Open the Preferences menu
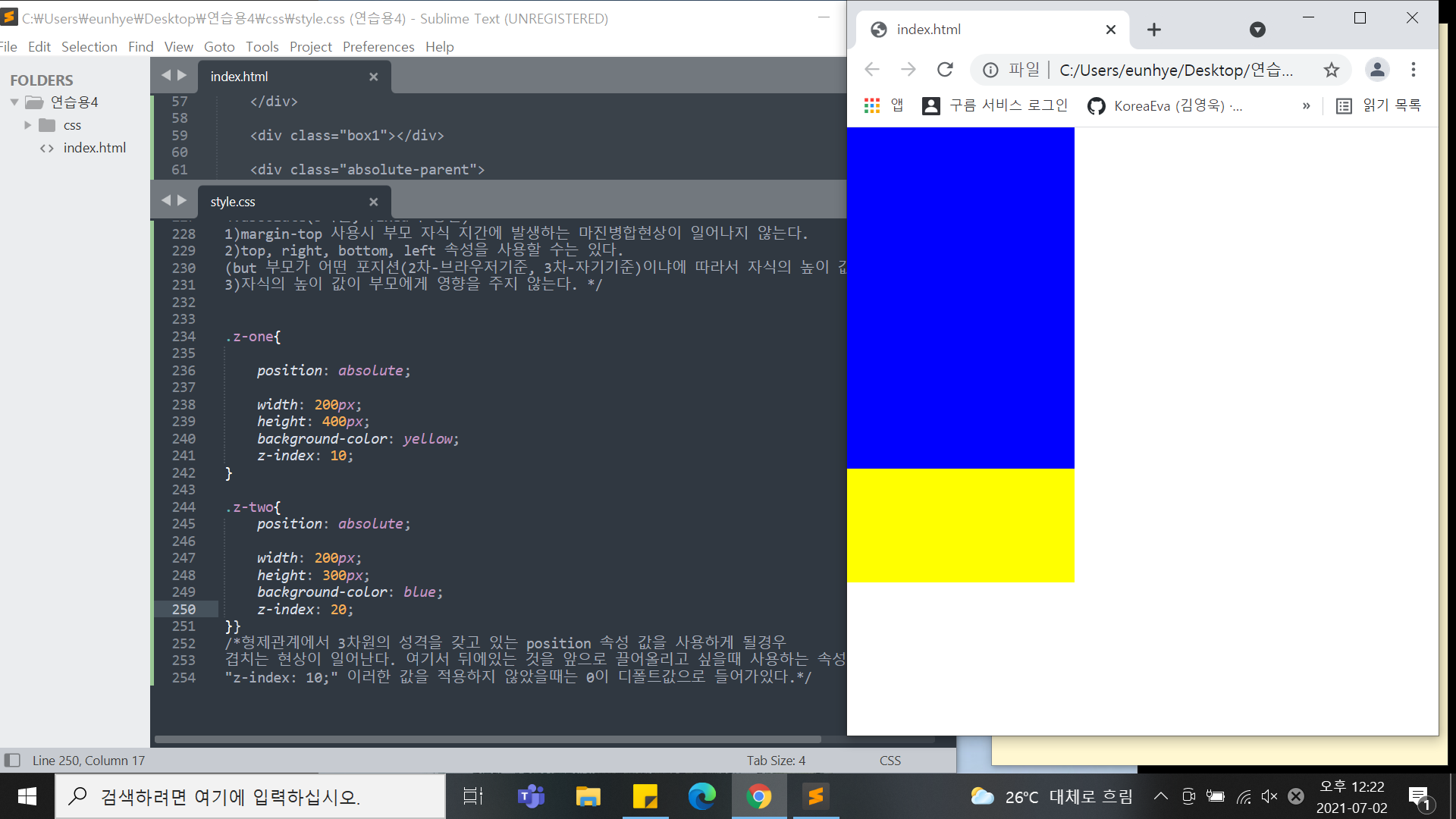 pos(378,46)
